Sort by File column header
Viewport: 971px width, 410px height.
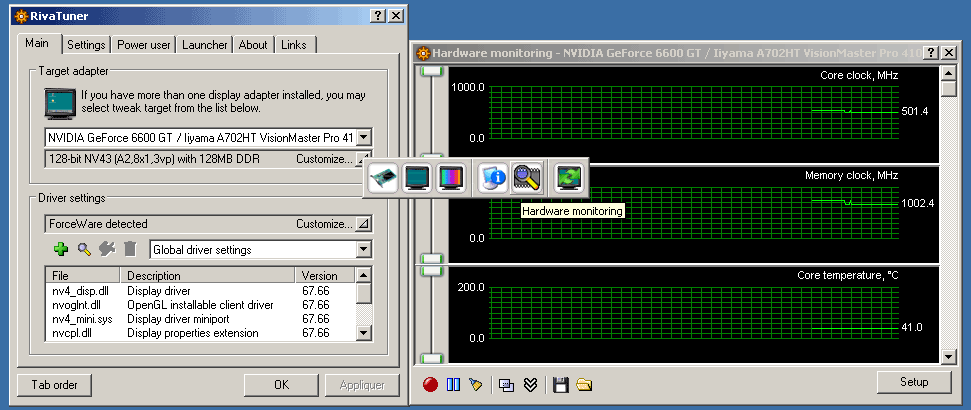coord(82,275)
